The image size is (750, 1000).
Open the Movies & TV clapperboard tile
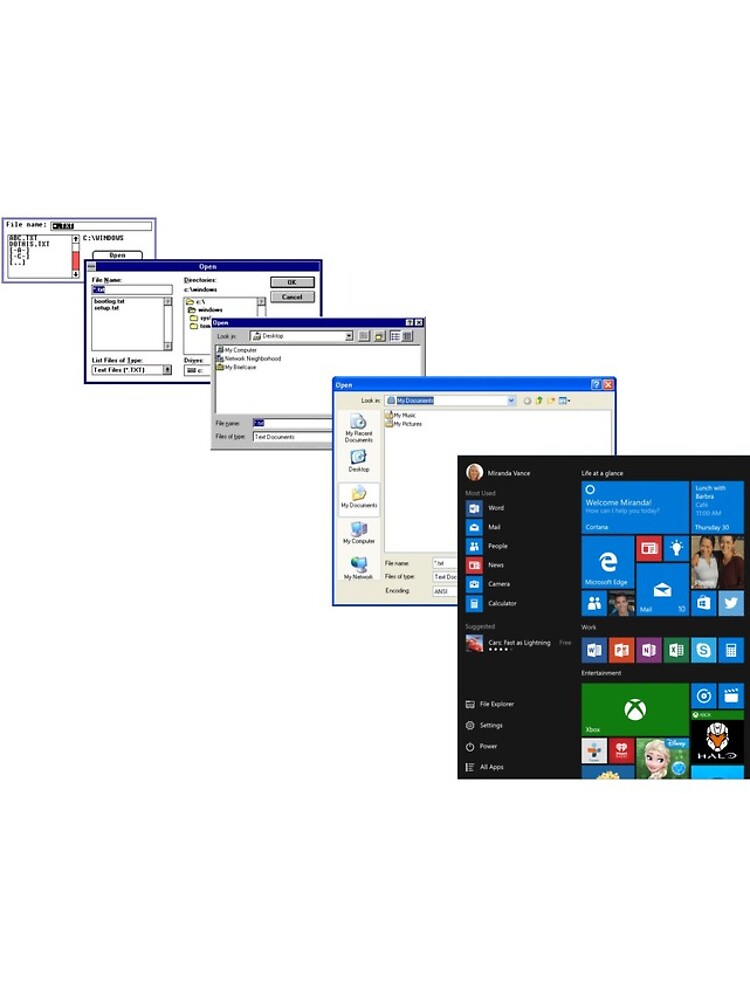[731, 696]
